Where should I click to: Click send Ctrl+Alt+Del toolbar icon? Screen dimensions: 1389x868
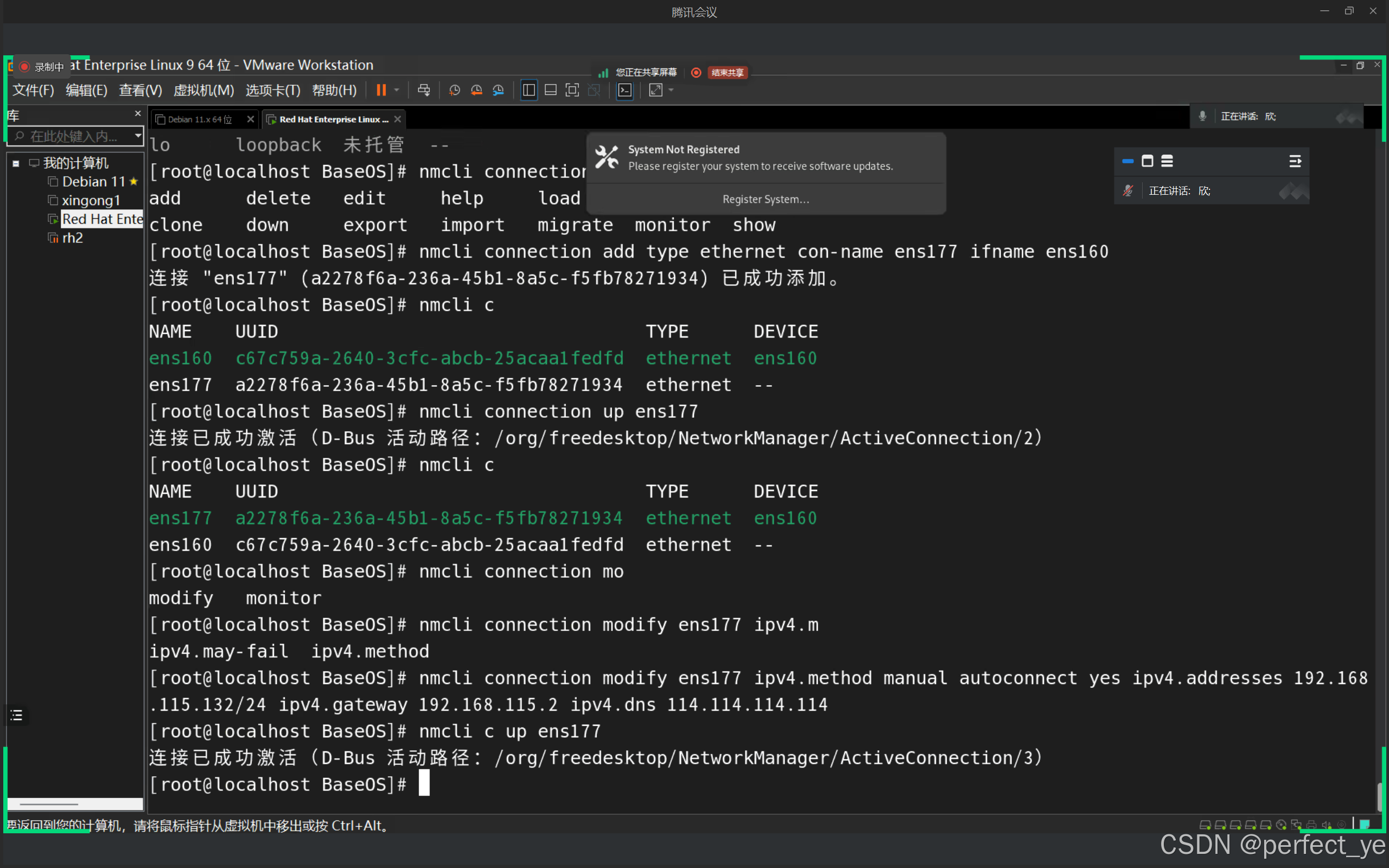point(424,90)
